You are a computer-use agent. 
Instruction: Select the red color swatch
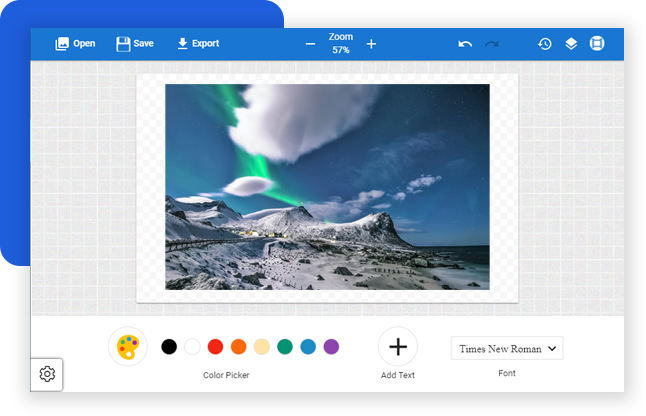point(215,347)
